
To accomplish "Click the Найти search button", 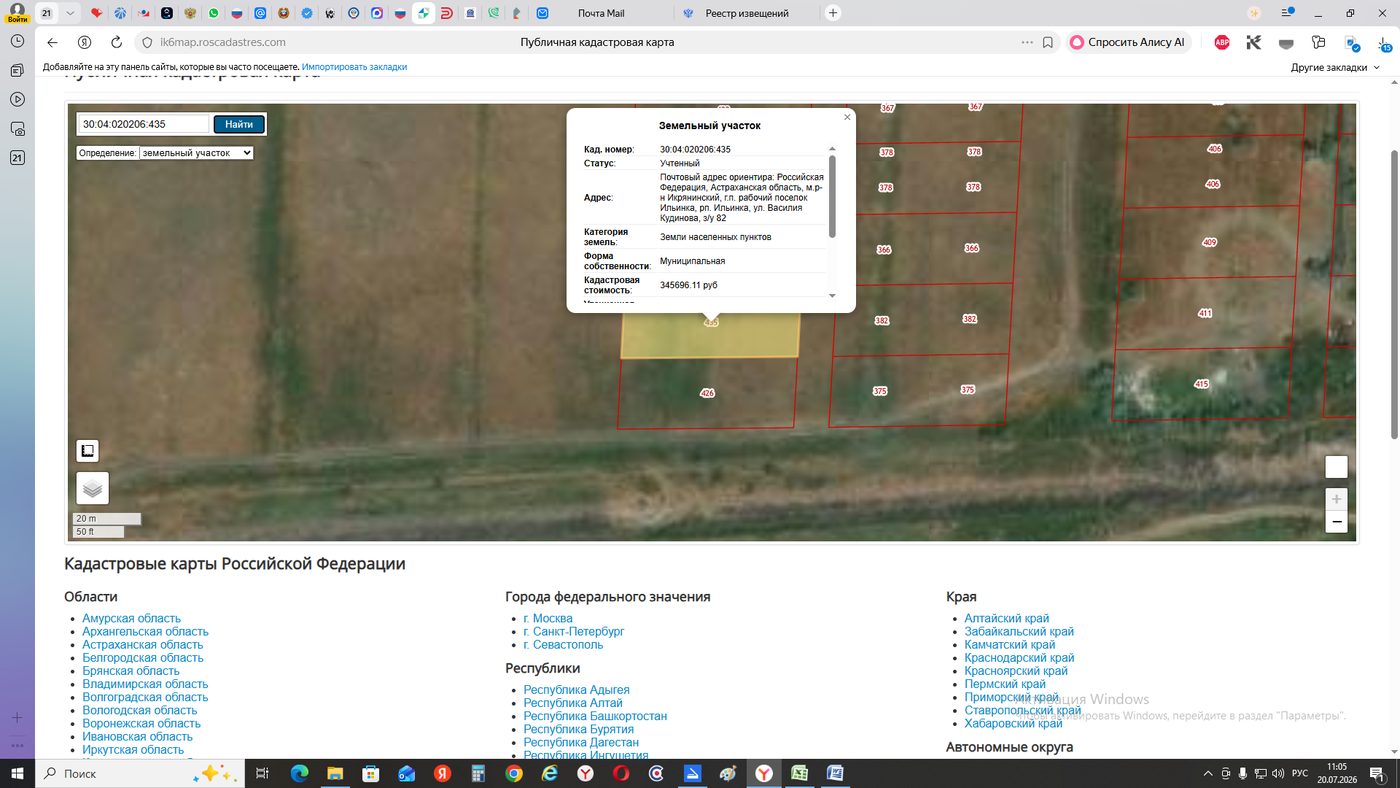I will coord(239,124).
